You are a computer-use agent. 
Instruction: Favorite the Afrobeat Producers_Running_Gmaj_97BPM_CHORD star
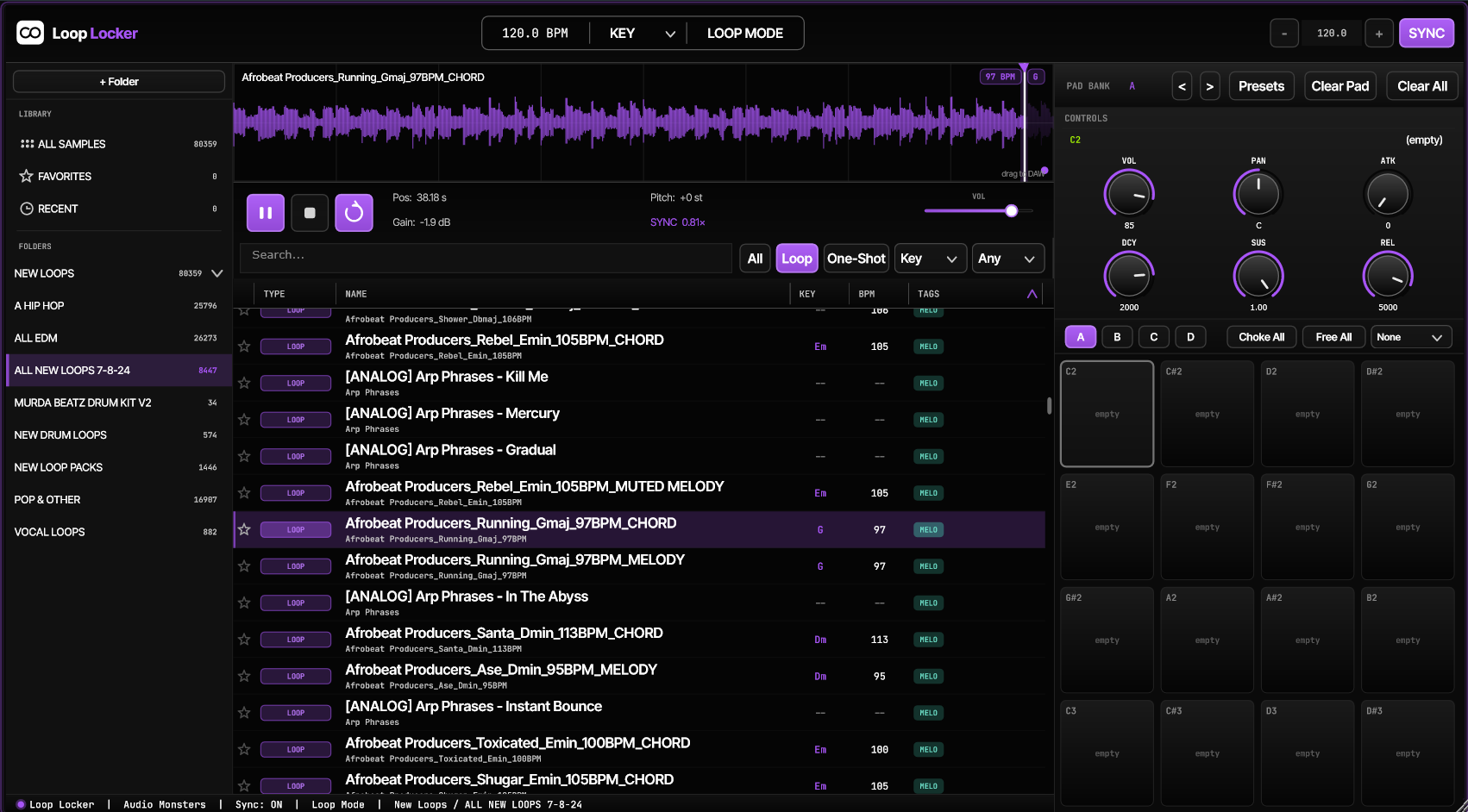coord(244,529)
